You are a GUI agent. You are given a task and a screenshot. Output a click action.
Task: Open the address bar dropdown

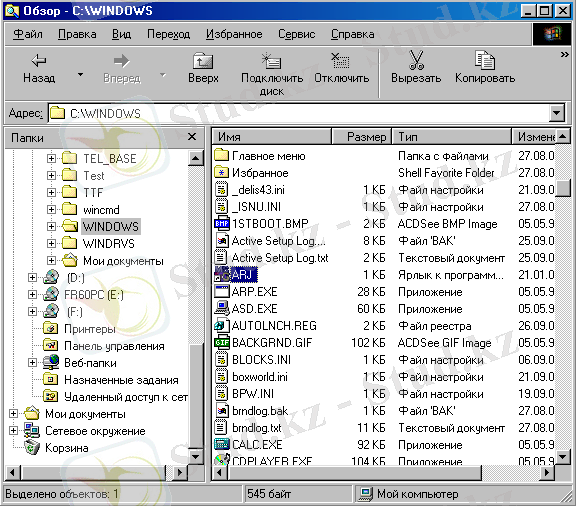pyautogui.click(x=557, y=113)
